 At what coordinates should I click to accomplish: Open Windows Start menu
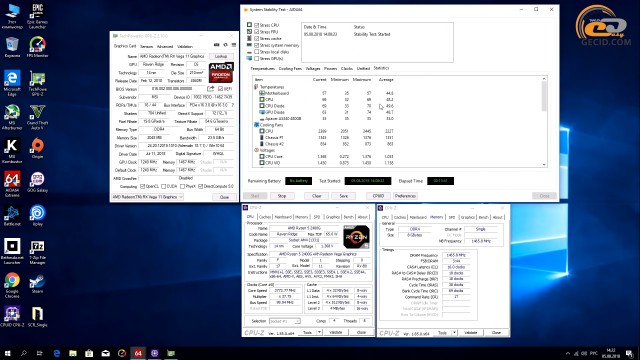[7, 353]
